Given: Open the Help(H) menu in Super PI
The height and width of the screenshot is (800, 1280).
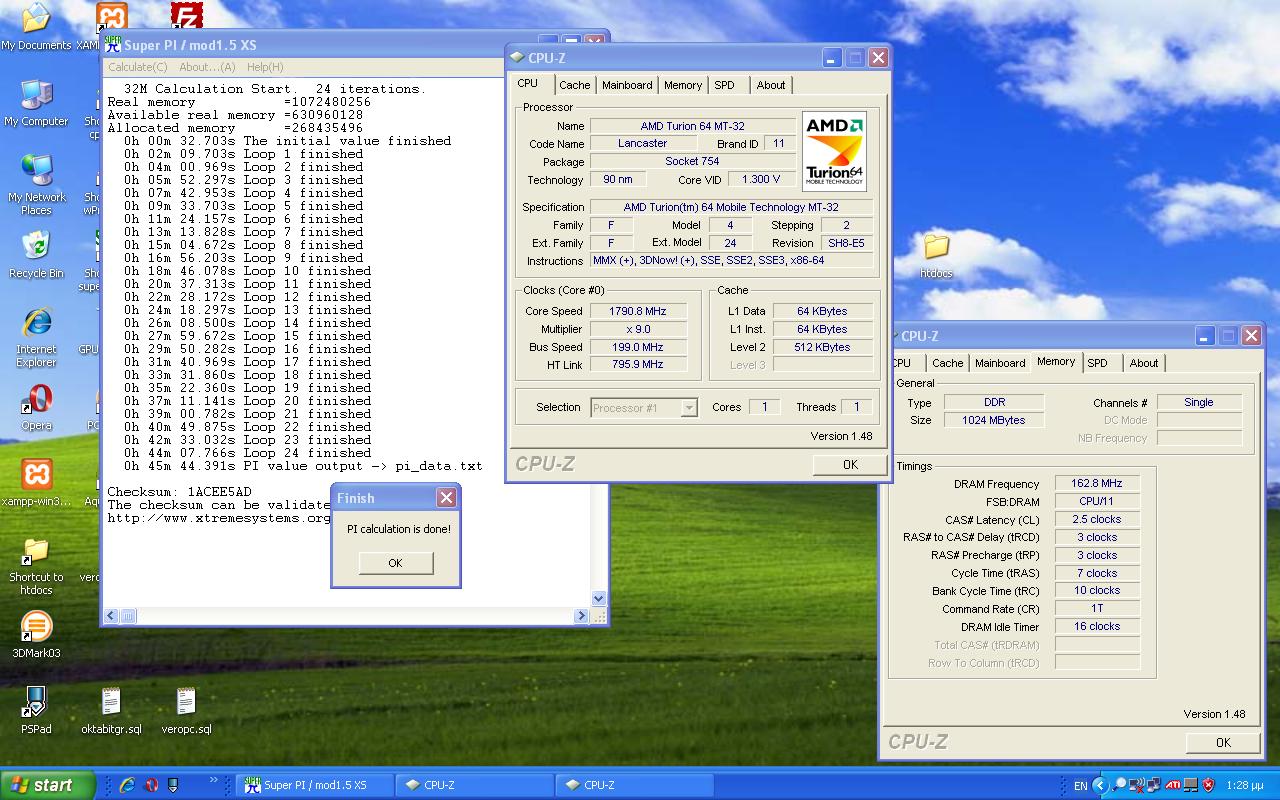Looking at the screenshot, I should (x=265, y=67).
